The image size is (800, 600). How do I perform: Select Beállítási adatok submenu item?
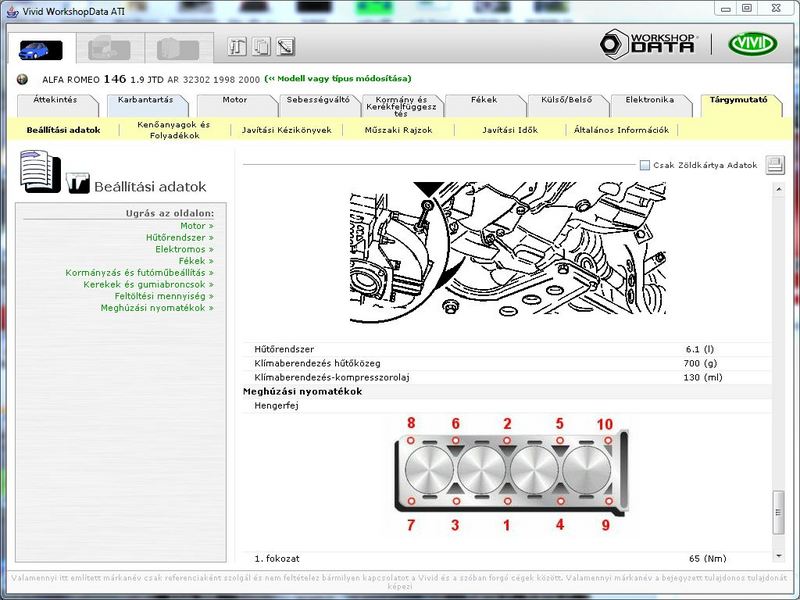pos(63,130)
